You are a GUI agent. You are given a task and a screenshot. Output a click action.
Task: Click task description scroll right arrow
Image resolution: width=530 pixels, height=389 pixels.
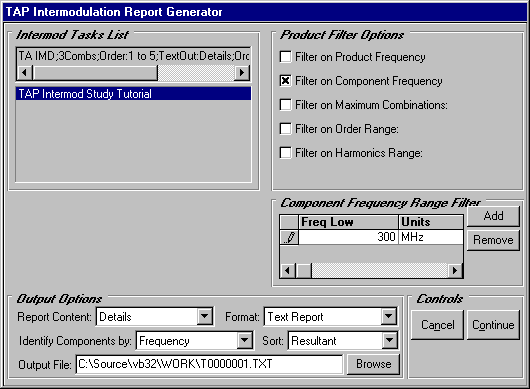pyautogui.click(x=242, y=72)
